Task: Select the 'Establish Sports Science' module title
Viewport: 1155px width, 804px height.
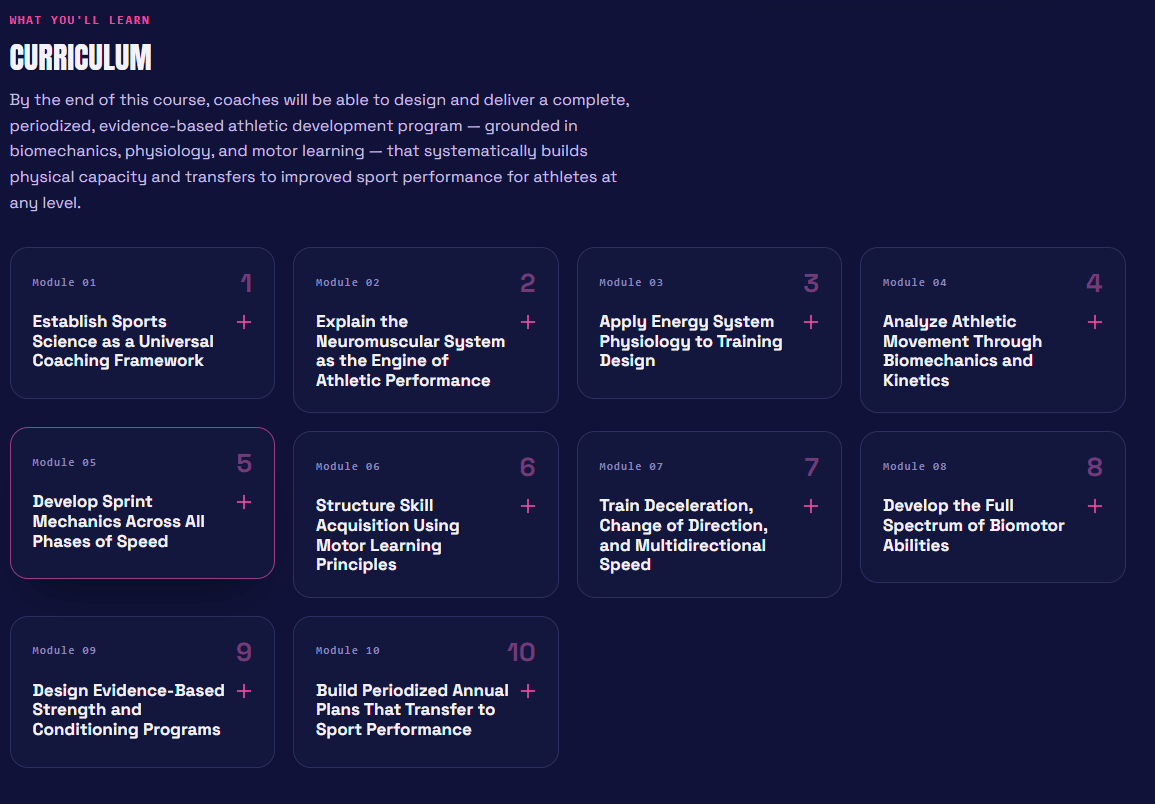Action: (x=123, y=341)
